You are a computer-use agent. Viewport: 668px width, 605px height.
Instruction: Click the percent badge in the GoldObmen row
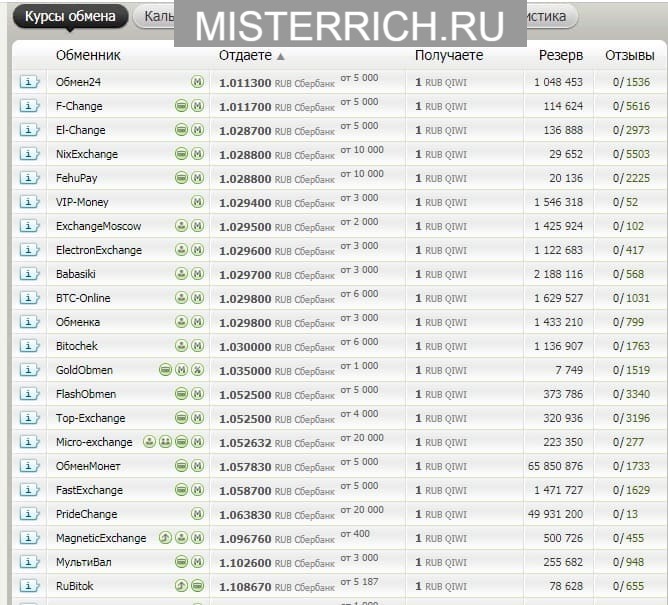click(197, 370)
